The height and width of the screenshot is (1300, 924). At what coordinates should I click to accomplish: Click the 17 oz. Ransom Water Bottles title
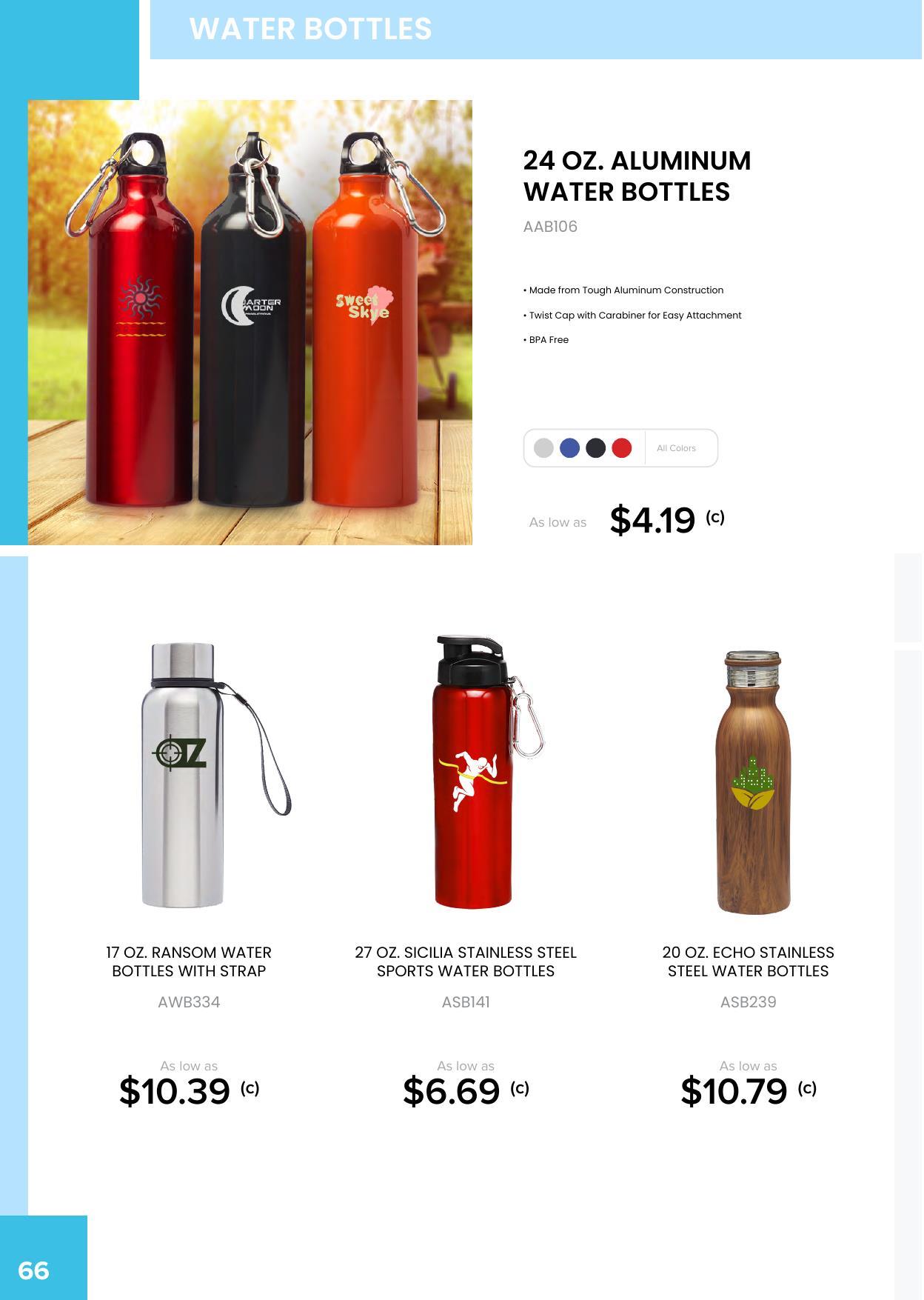click(x=189, y=961)
